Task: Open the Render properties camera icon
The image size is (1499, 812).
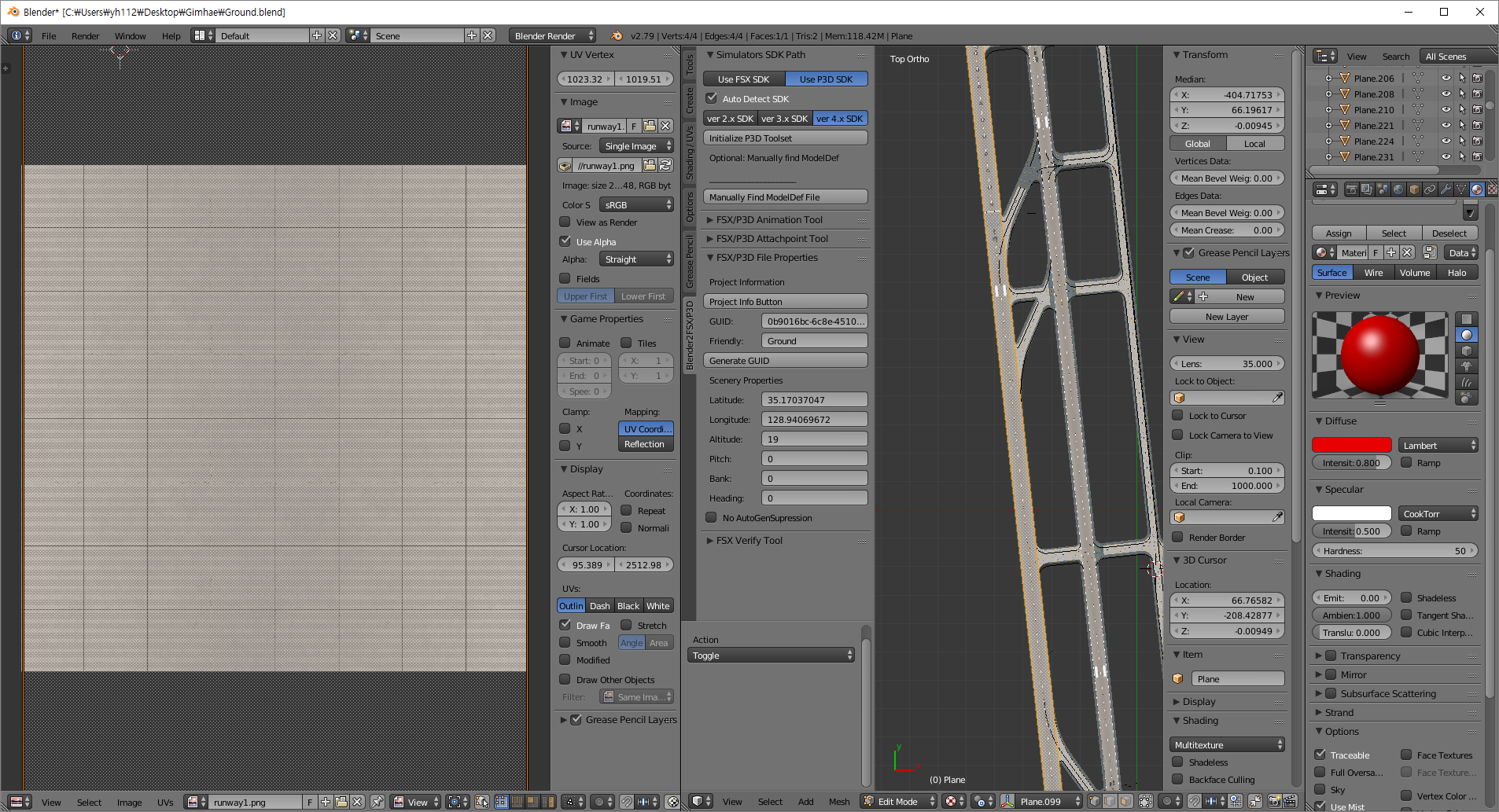Action: pyautogui.click(x=1352, y=191)
